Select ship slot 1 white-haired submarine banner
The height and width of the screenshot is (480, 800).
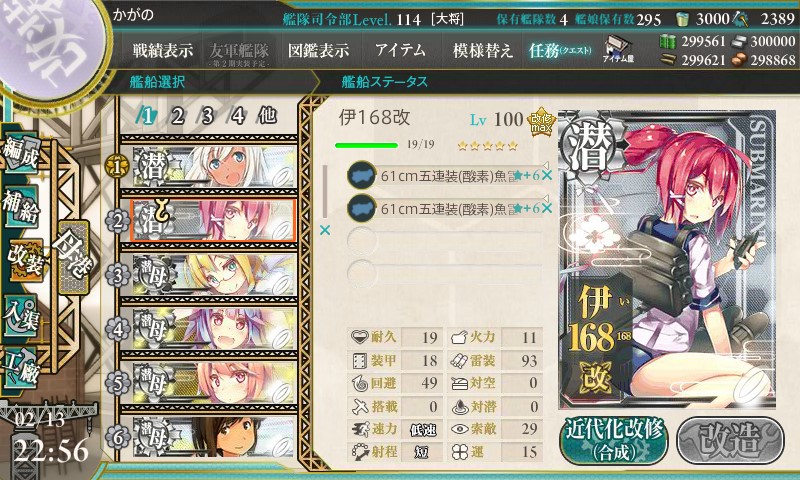[x=214, y=167]
